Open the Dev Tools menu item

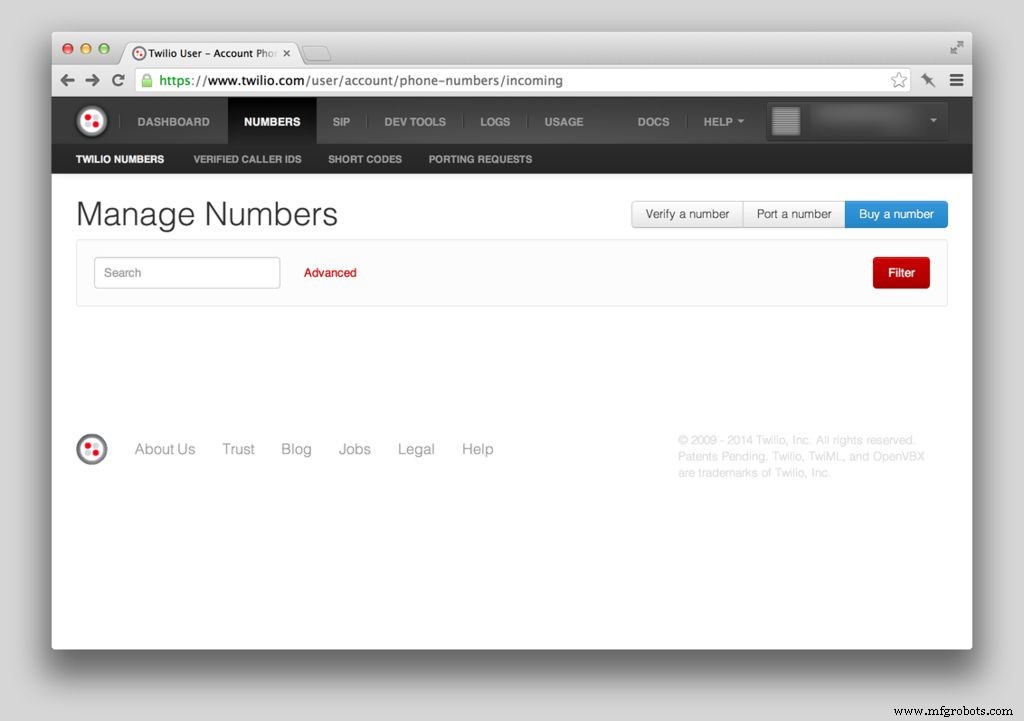[x=415, y=122]
